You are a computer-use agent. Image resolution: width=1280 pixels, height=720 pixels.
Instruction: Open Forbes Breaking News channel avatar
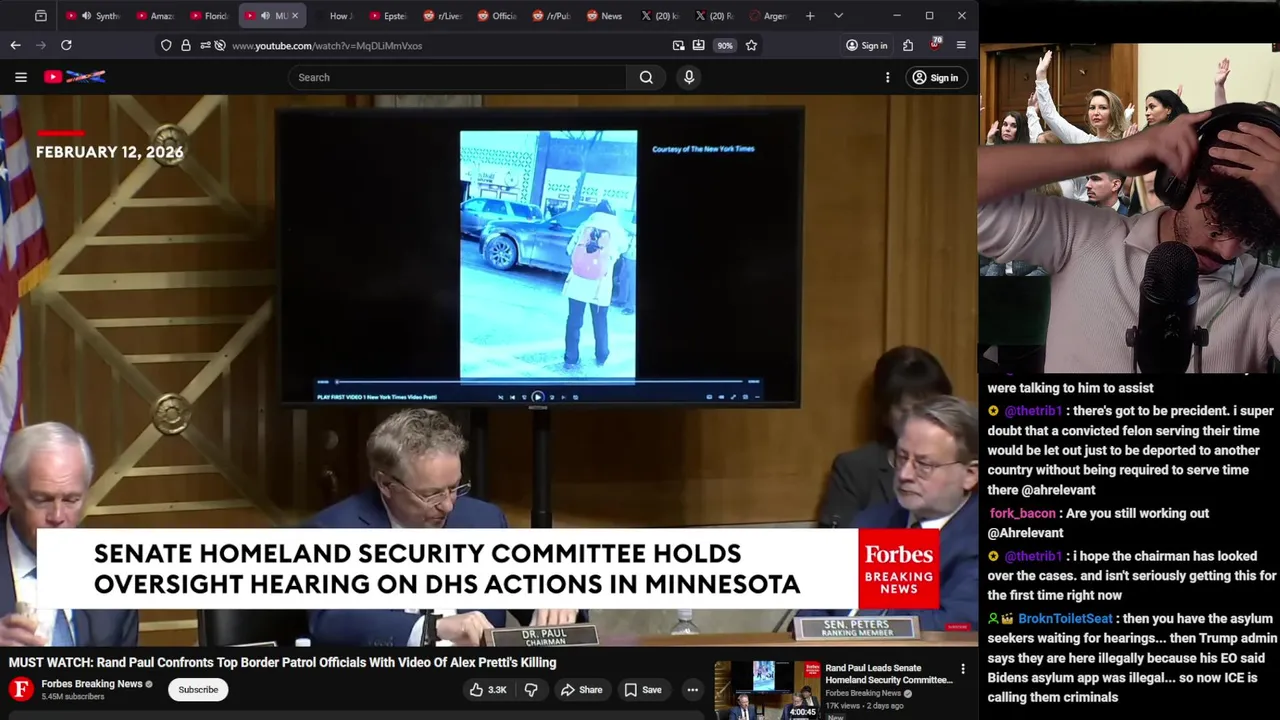[20, 689]
